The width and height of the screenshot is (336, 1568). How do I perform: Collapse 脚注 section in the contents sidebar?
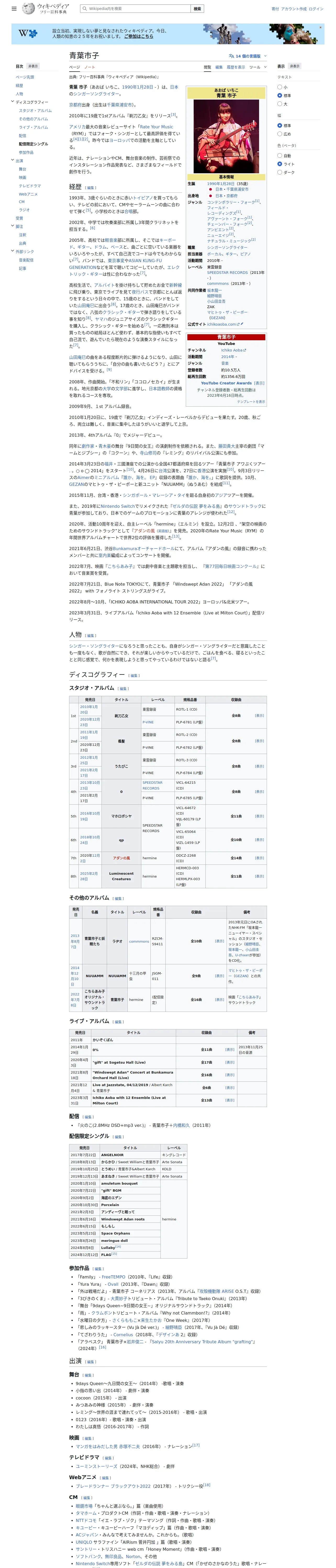pos(13,226)
